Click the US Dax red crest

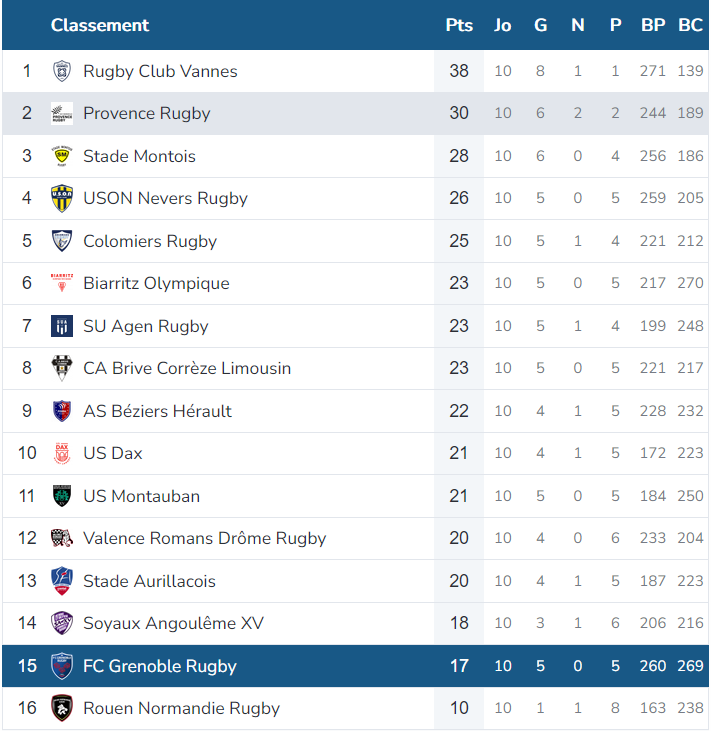pyautogui.click(x=62, y=453)
